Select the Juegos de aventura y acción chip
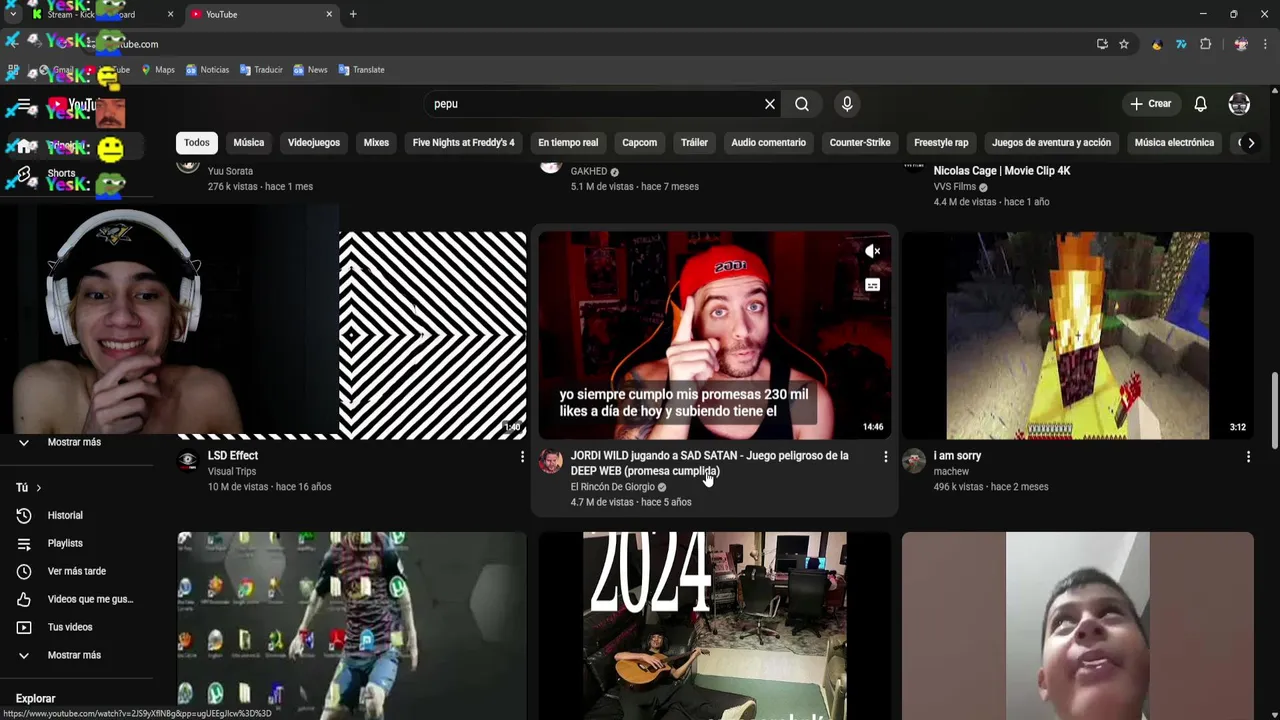This screenshot has height=720, width=1280. click(x=1051, y=142)
